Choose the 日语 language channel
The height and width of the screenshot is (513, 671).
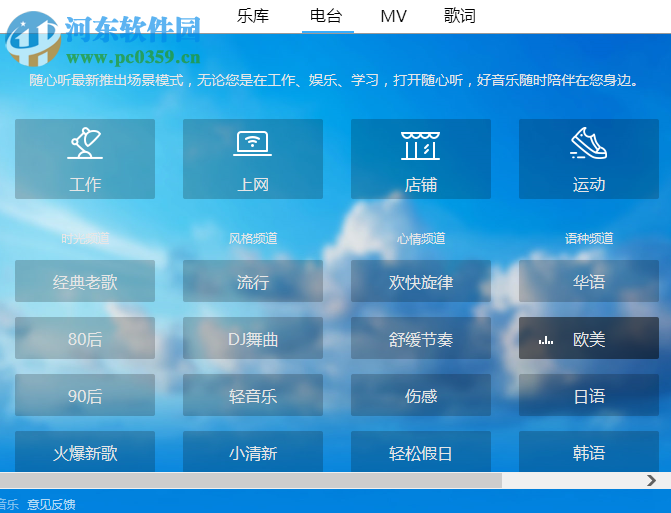tap(589, 395)
